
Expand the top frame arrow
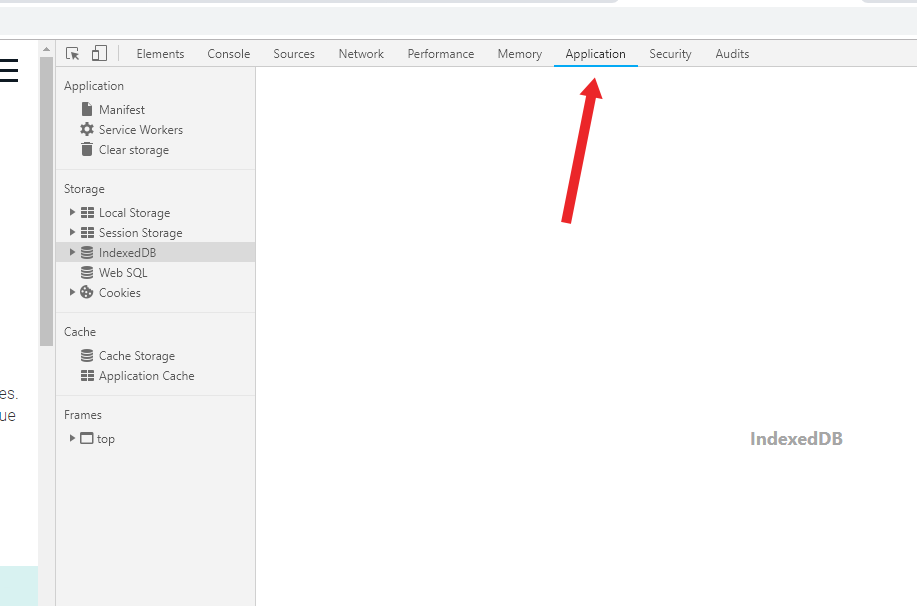[x=72, y=438]
